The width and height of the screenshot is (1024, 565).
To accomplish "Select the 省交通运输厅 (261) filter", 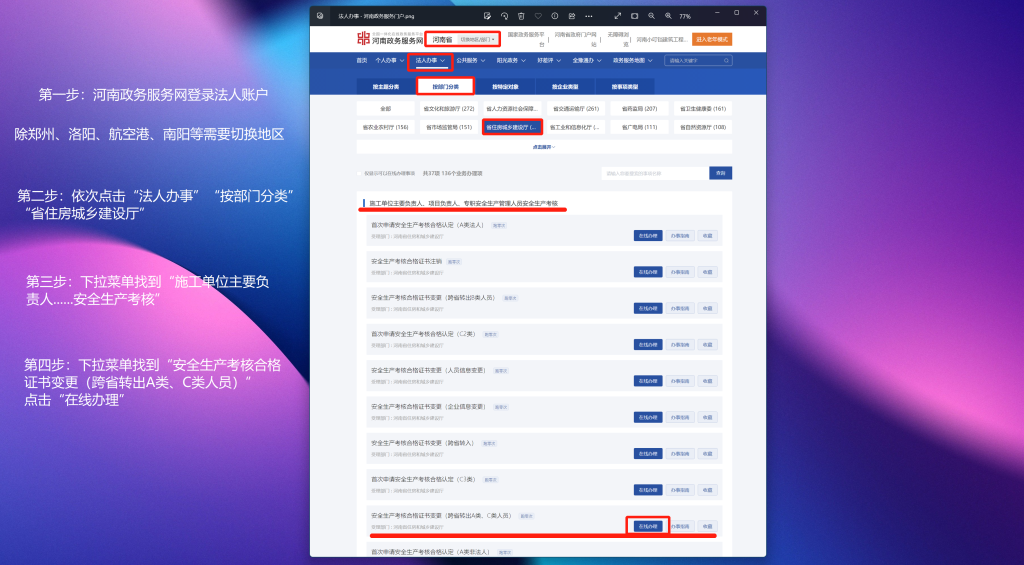I will (x=575, y=108).
